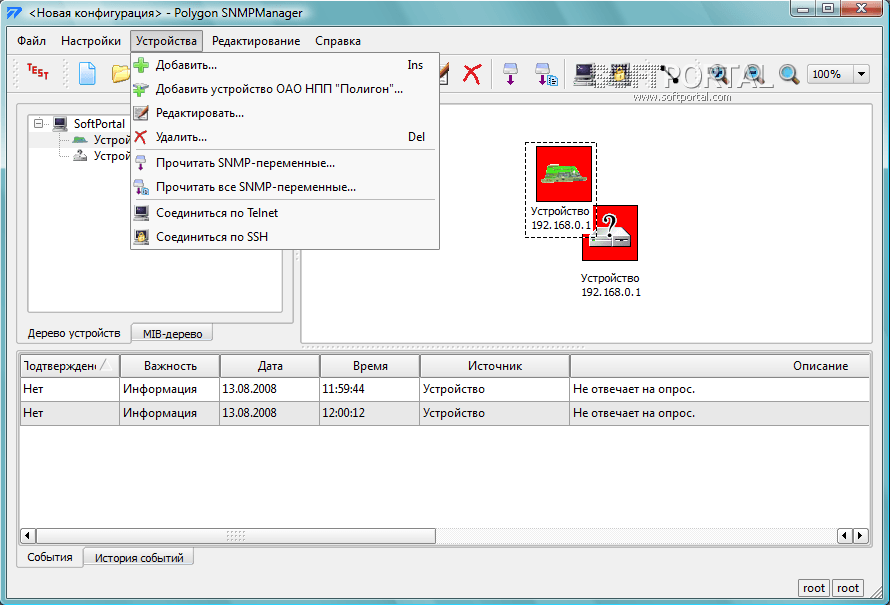Screen dimensions: 890x605
Task: Sort by Дата column header
Action: [x=270, y=366]
